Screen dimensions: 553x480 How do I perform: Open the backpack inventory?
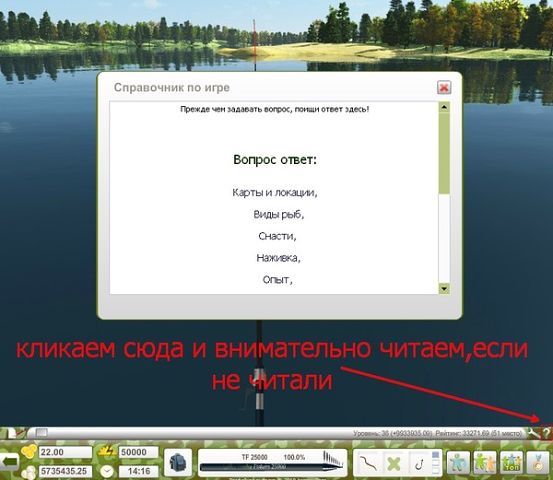pyautogui.click(x=178, y=462)
